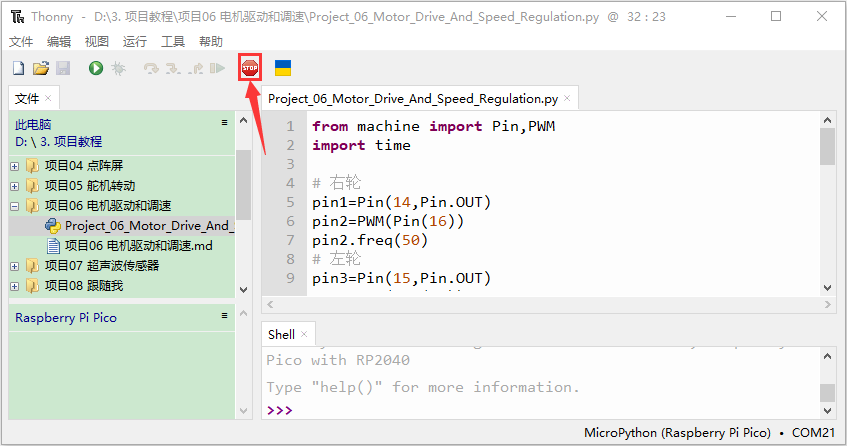Open a file with the folder icon
Screen dimensions: 847x446
pos(41,68)
